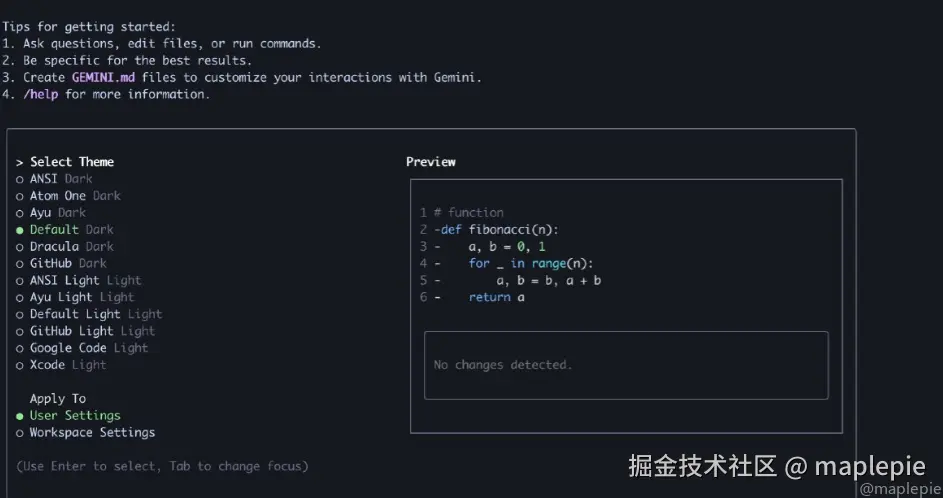Switch to the Dracula Dark theme
Image resolution: width=943 pixels, height=498 pixels.
click(20, 247)
